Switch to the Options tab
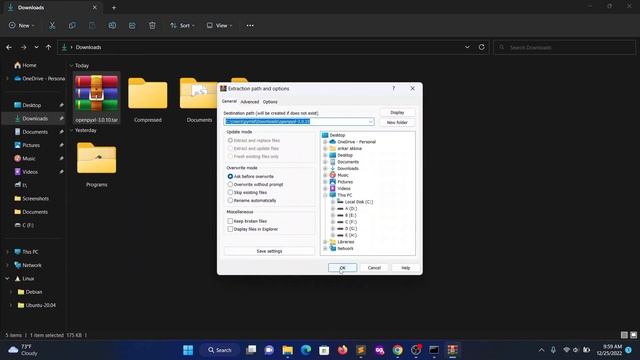 (270, 102)
